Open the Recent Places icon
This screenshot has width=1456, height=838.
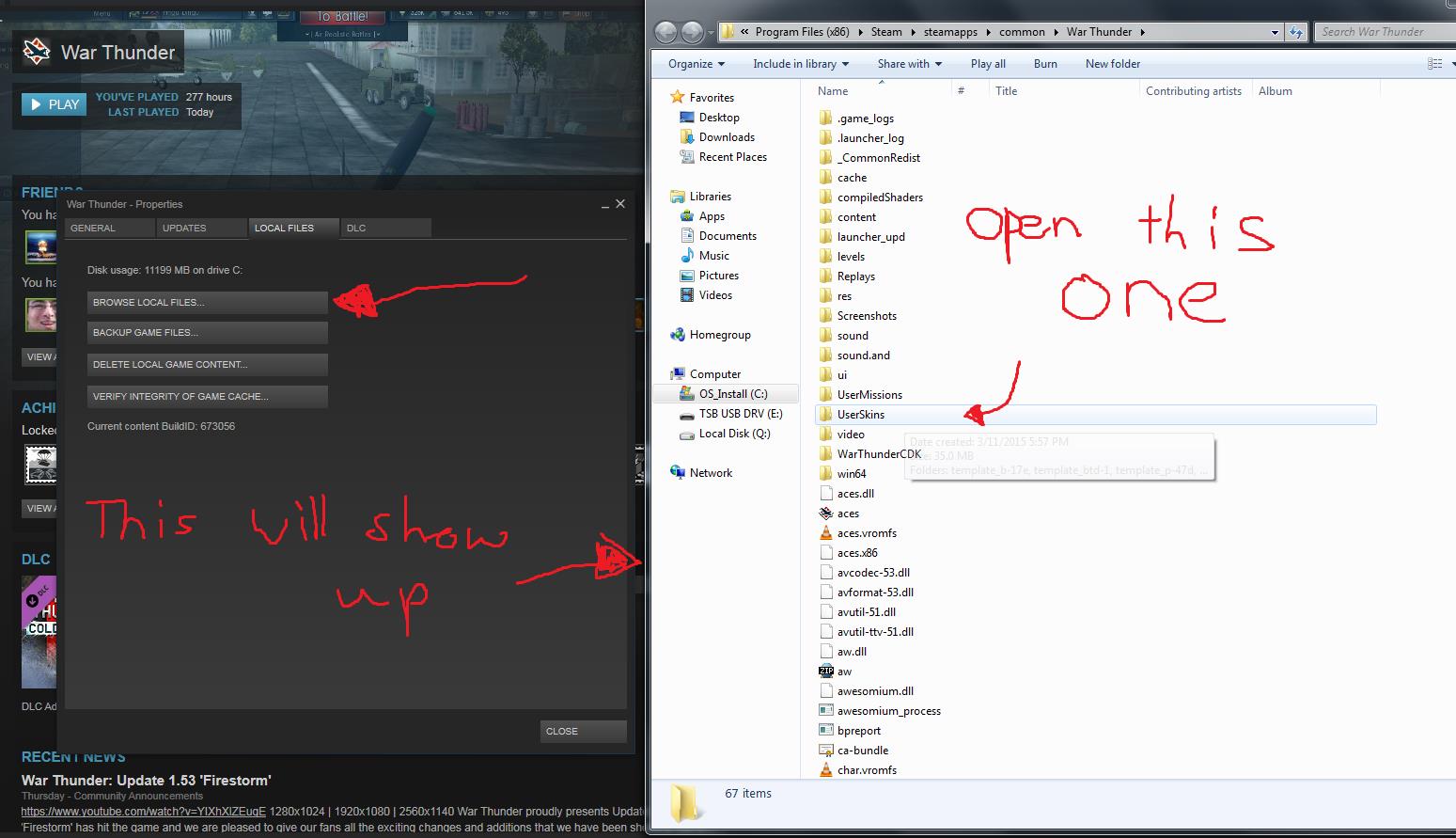(686, 157)
